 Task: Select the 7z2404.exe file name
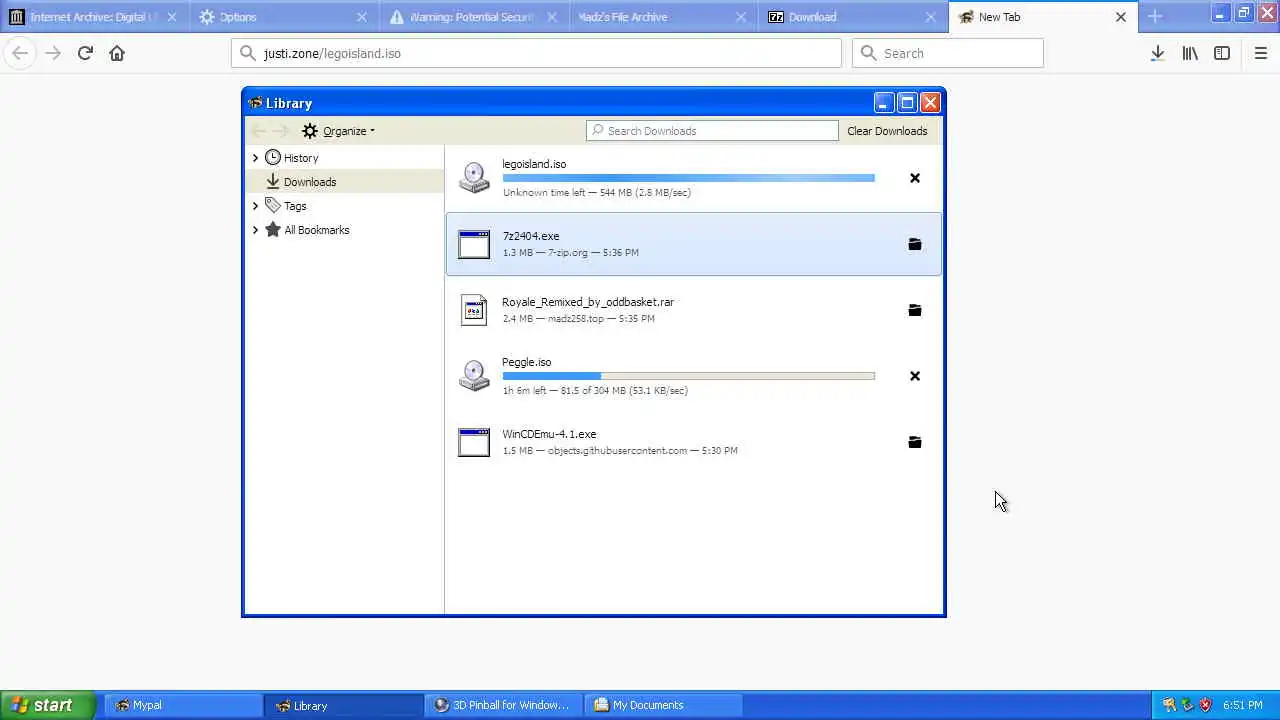[531, 236]
